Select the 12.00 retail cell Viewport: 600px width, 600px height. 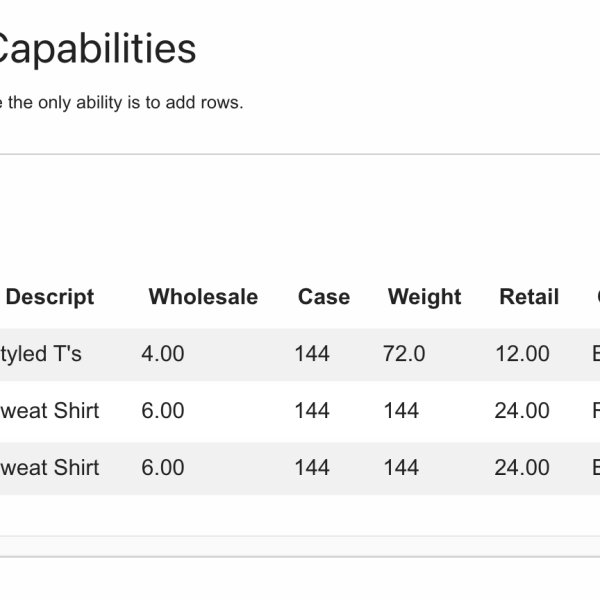pos(522,353)
